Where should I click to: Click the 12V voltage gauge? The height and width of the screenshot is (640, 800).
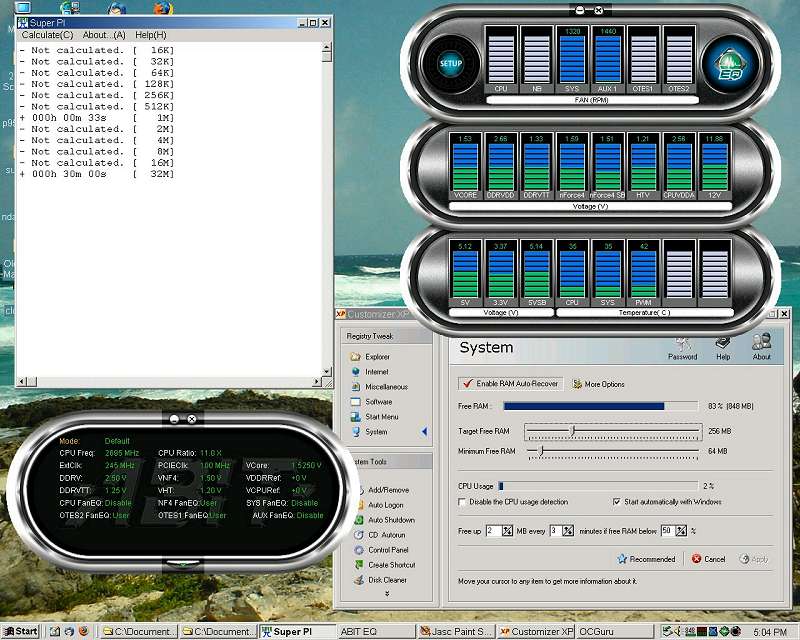(x=714, y=166)
